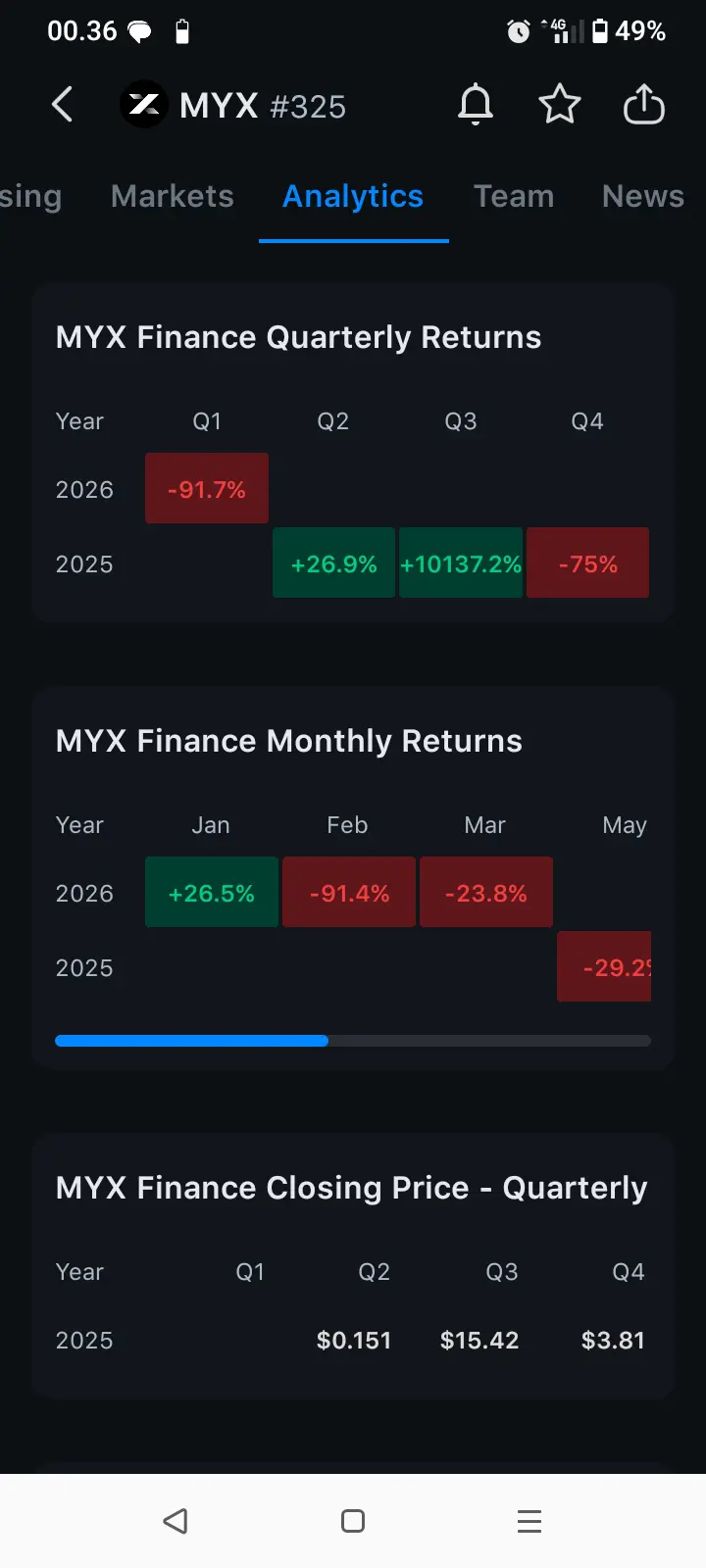Tap the back arrow icon
The image size is (706, 1568).
click(63, 105)
